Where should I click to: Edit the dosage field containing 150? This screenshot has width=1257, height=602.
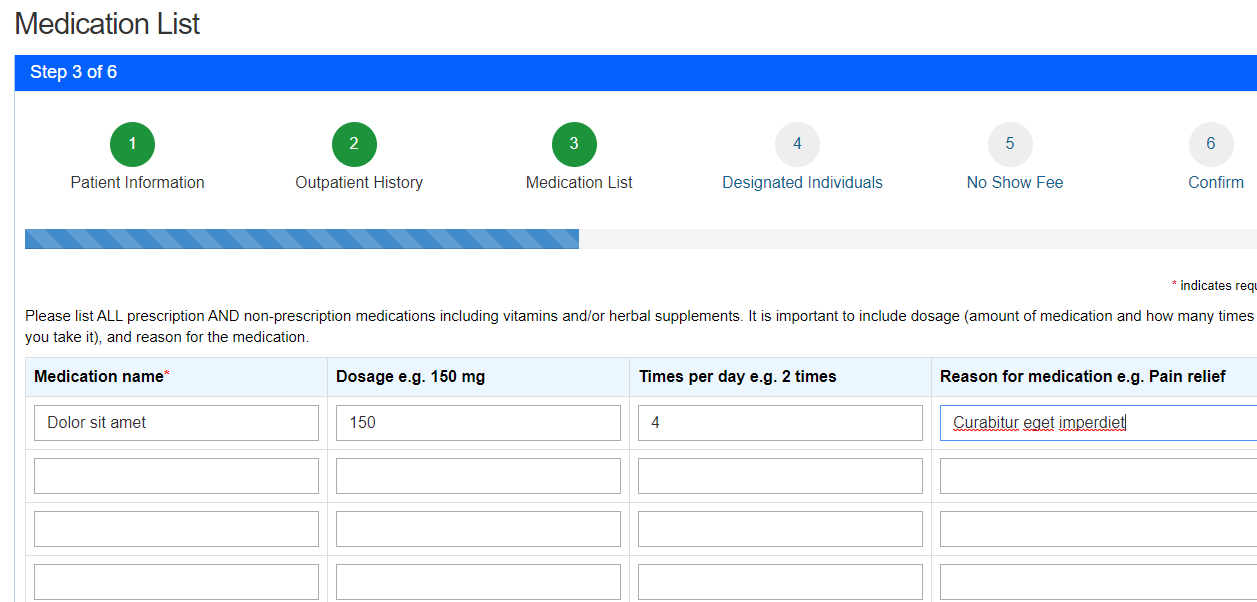click(478, 423)
